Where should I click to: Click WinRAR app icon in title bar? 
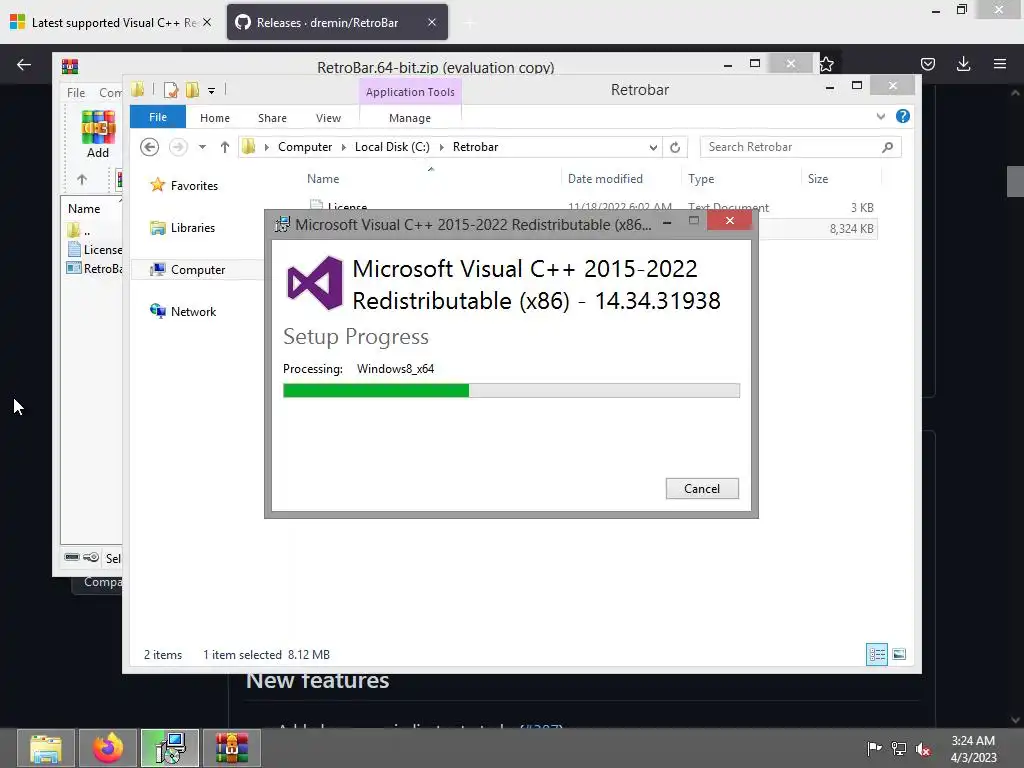pyautogui.click(x=70, y=66)
